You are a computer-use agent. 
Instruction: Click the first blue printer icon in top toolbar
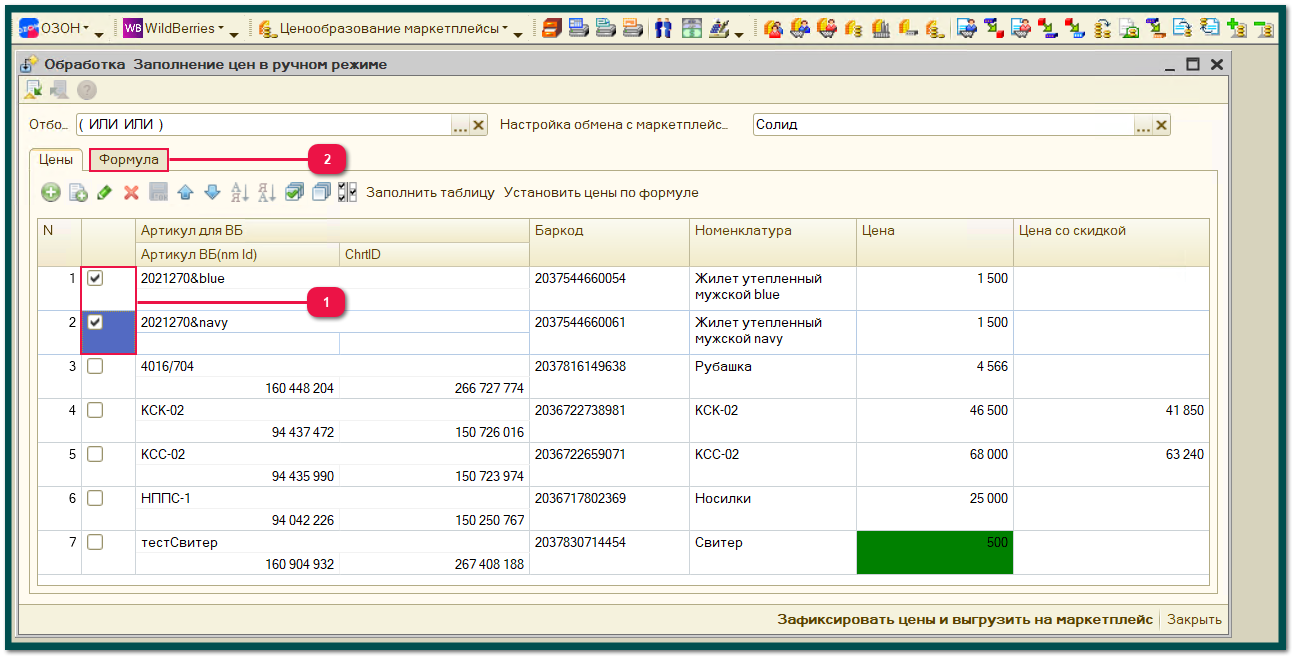(x=579, y=29)
